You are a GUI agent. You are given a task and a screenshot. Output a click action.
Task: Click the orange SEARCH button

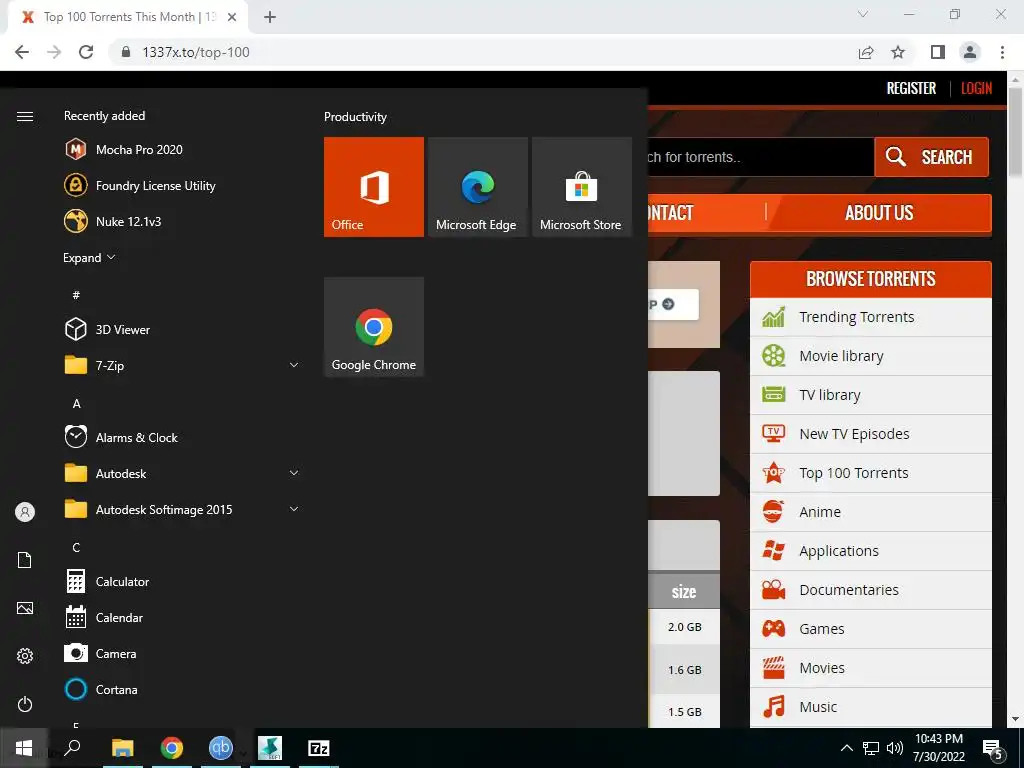(x=931, y=157)
